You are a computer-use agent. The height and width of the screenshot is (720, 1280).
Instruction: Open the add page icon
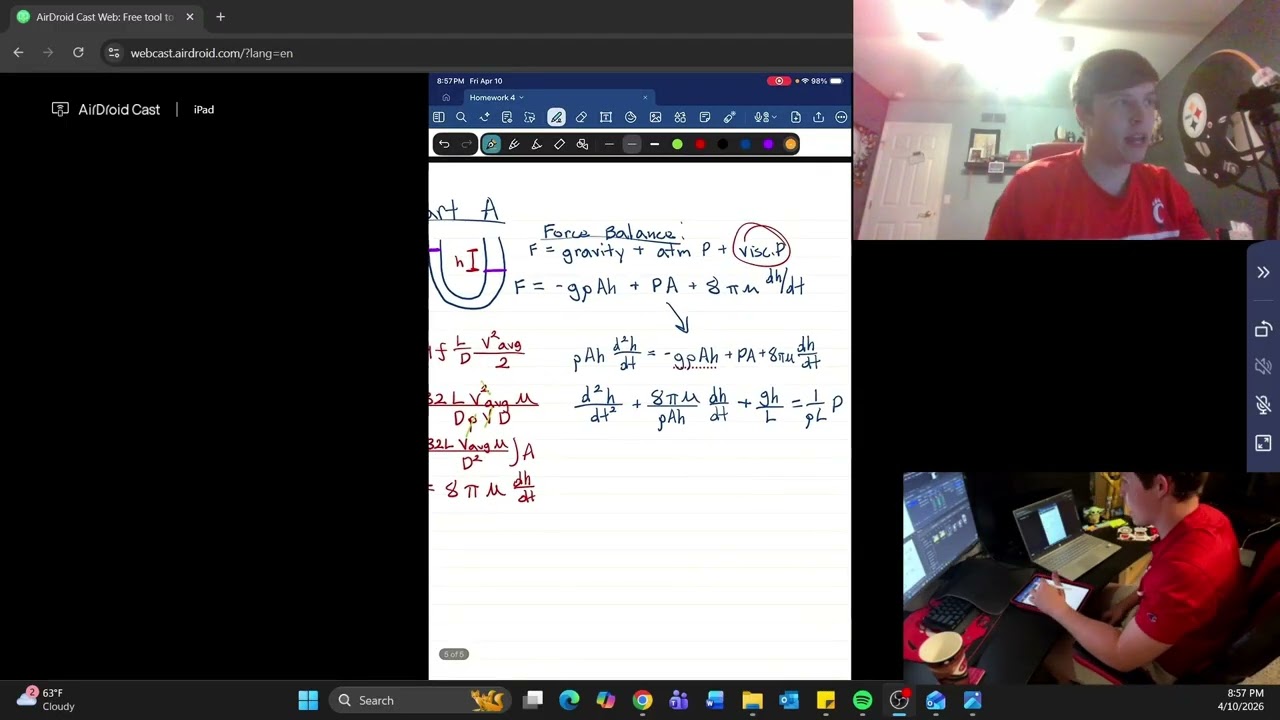(x=795, y=117)
